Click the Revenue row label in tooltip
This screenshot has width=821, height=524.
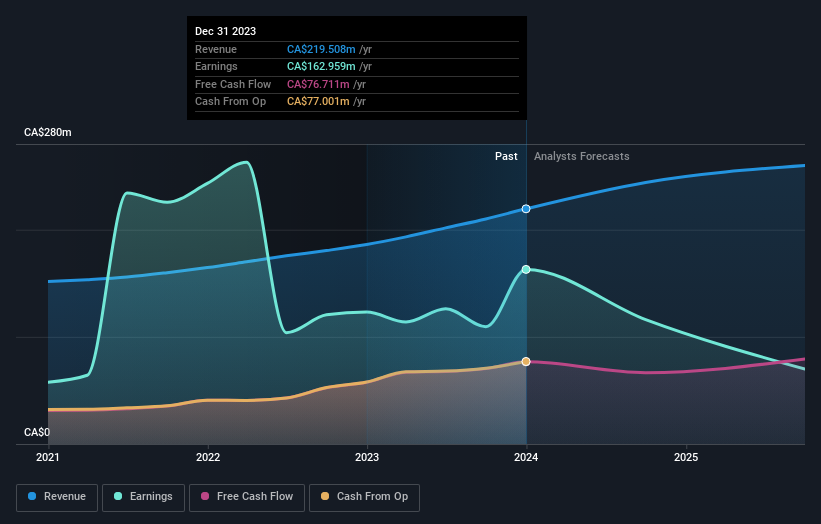point(216,49)
